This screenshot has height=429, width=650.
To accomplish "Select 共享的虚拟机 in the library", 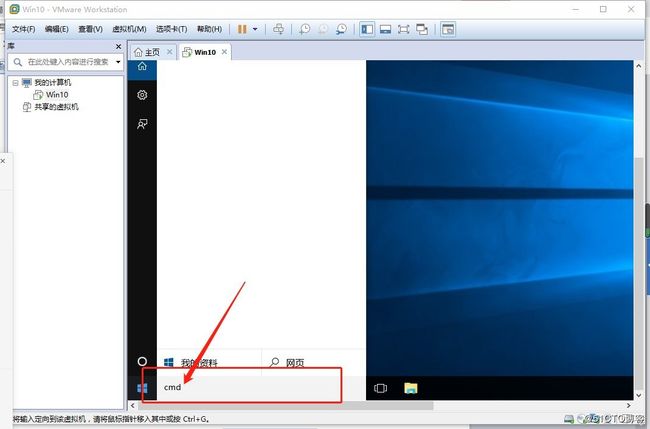I will 56,107.
